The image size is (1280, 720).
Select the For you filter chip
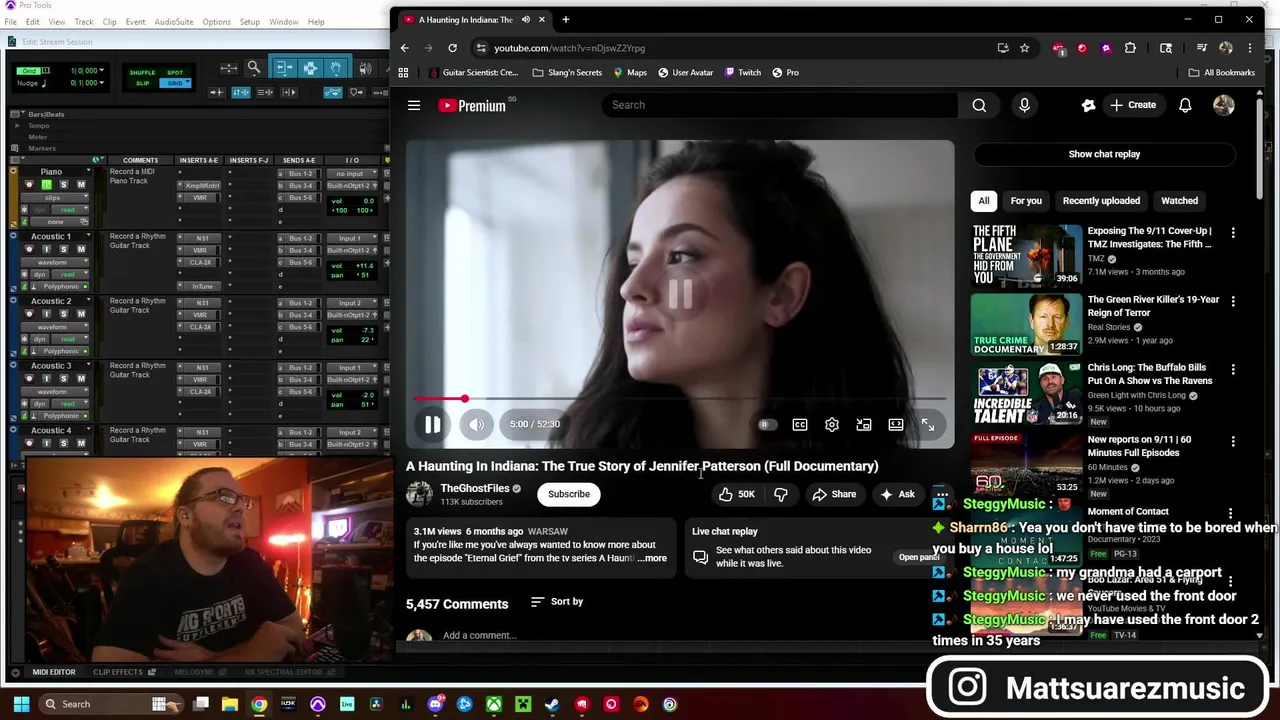point(1026,201)
